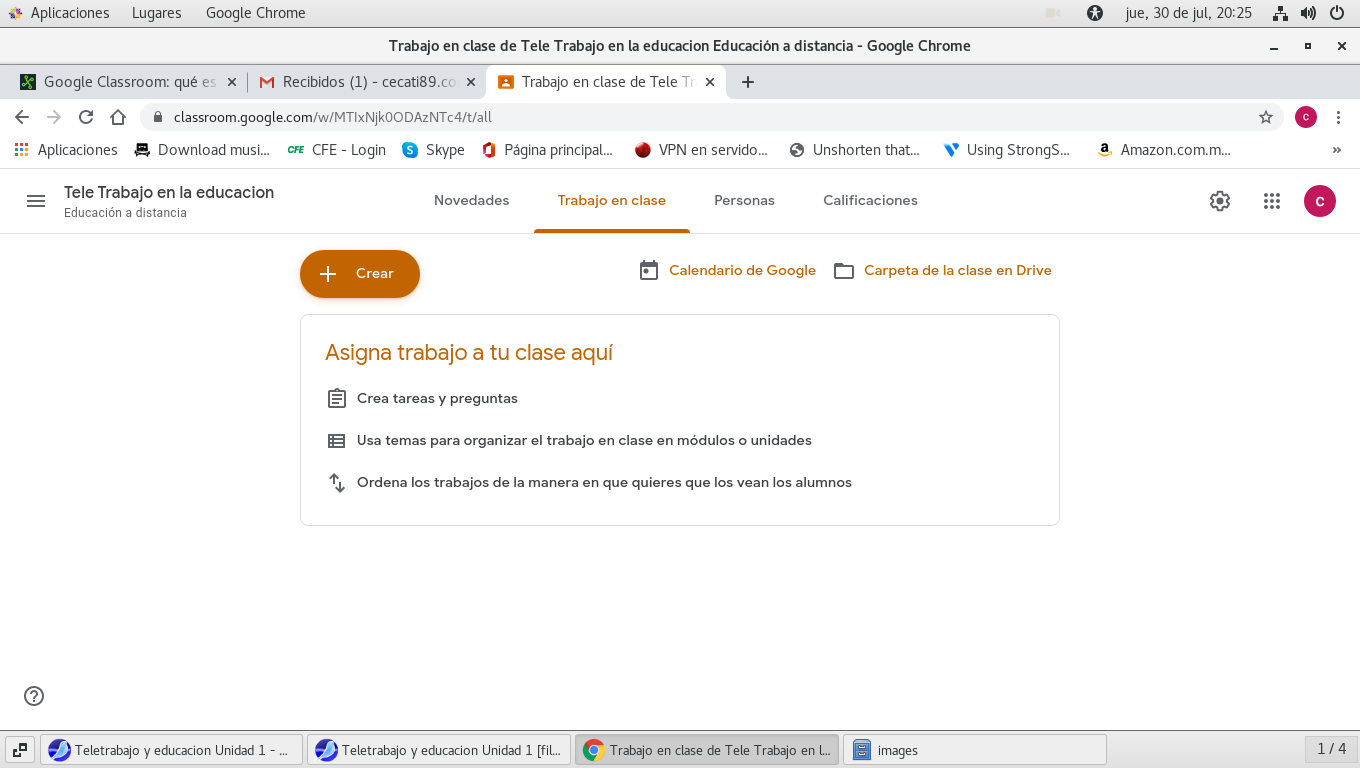Expand the hidden bookmarks overflow chevron
This screenshot has width=1360, height=768.
point(1337,150)
